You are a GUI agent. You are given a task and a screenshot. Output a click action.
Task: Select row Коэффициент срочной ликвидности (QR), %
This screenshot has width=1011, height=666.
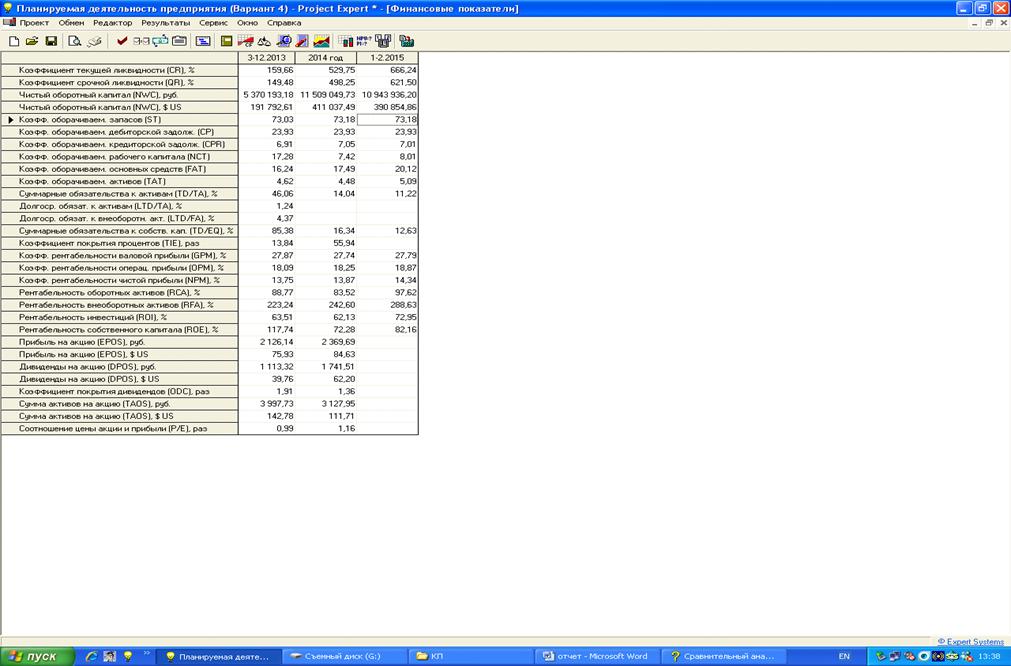[x=120, y=83]
